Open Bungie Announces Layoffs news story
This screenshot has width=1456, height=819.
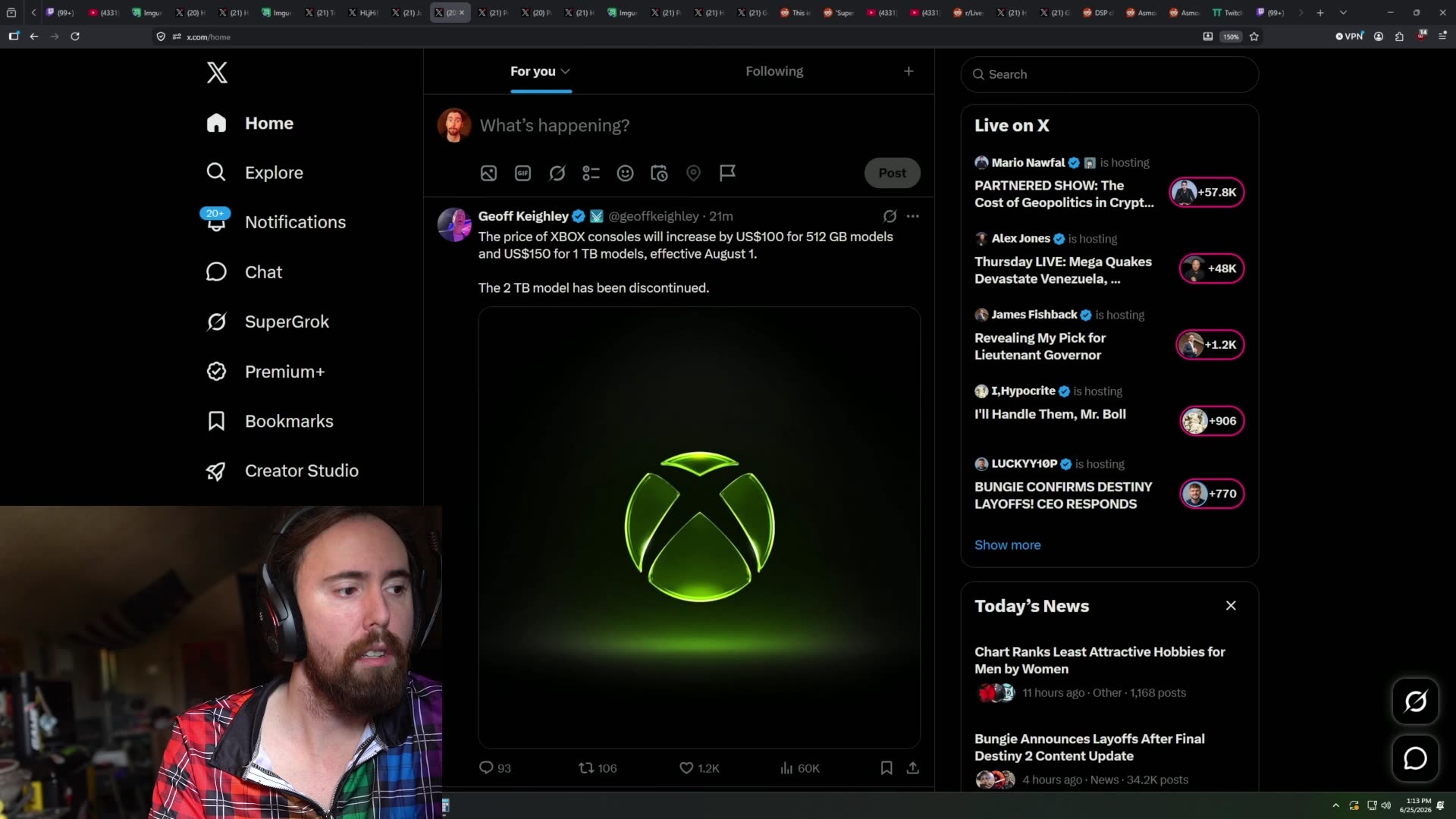[1089, 748]
